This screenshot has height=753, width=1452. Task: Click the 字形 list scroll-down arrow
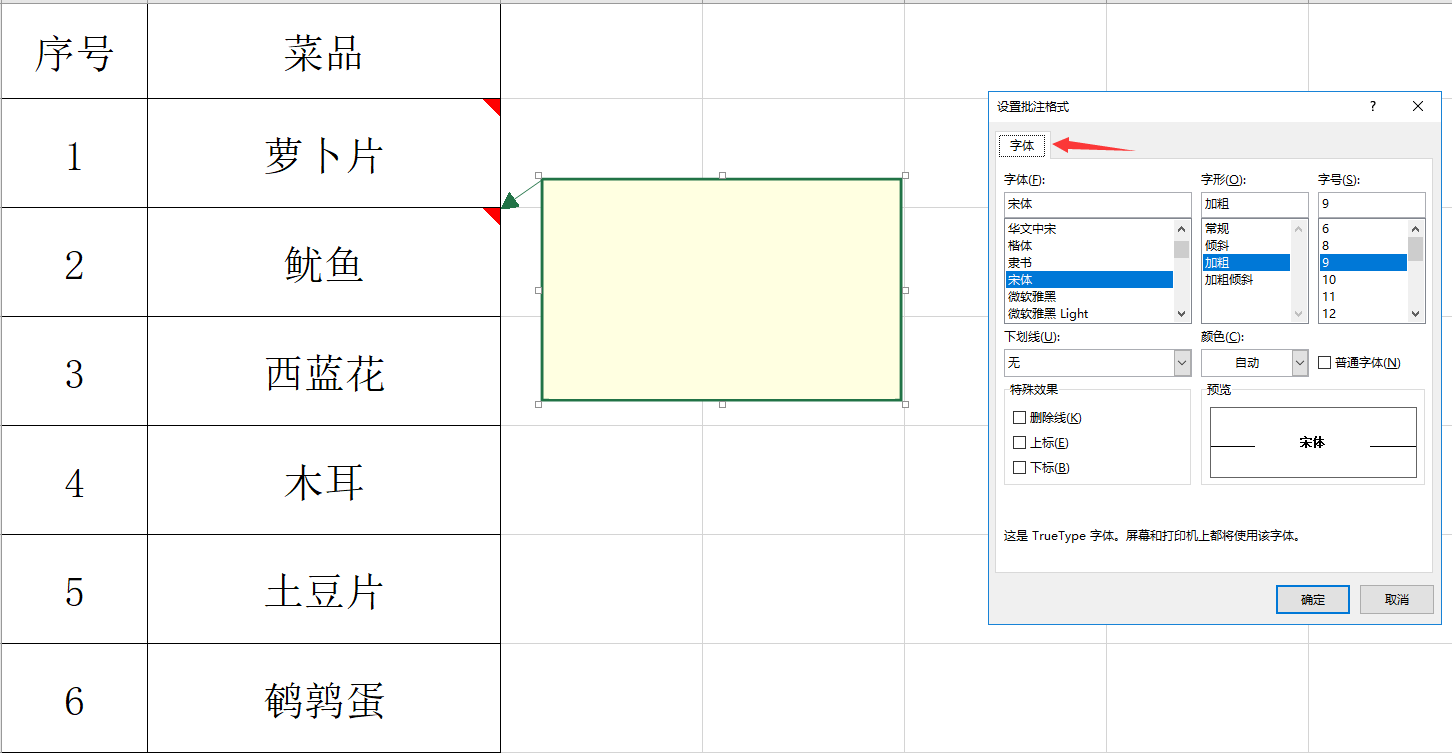click(x=1297, y=313)
